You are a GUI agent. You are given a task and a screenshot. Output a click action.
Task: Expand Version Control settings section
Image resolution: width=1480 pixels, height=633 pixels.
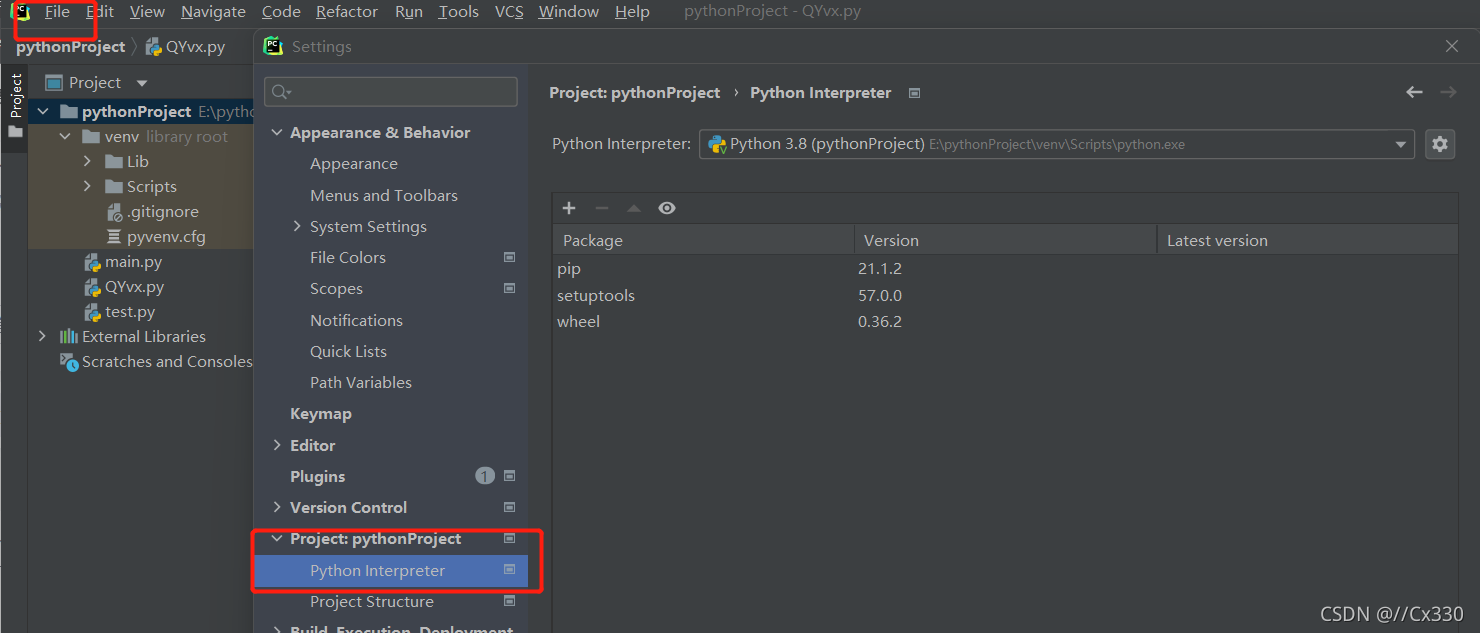pyautogui.click(x=277, y=508)
